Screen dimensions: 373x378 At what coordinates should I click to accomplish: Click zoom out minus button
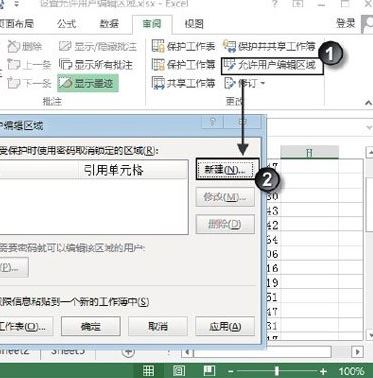231,371
